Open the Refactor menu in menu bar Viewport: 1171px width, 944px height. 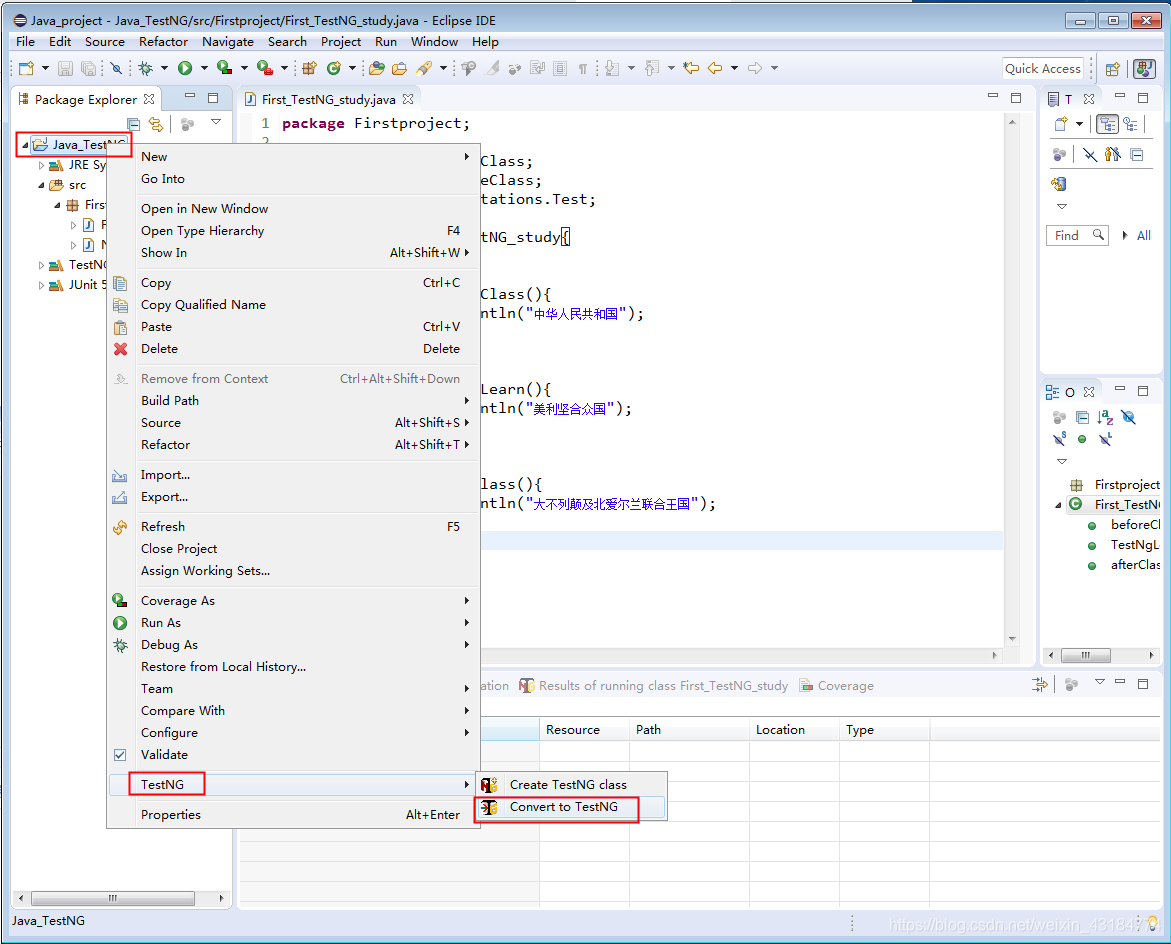[164, 42]
